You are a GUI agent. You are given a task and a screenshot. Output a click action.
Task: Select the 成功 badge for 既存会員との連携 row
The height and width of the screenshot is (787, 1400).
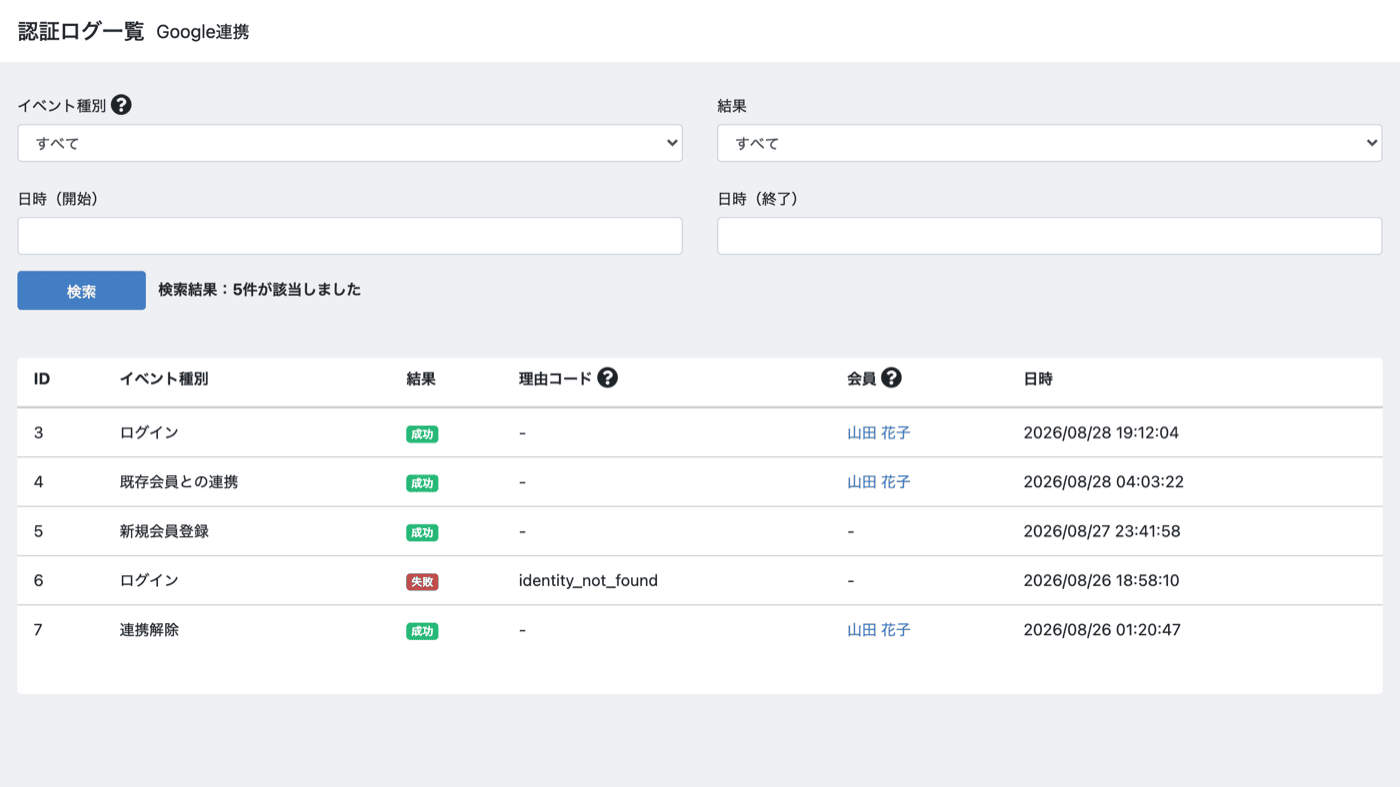422,483
